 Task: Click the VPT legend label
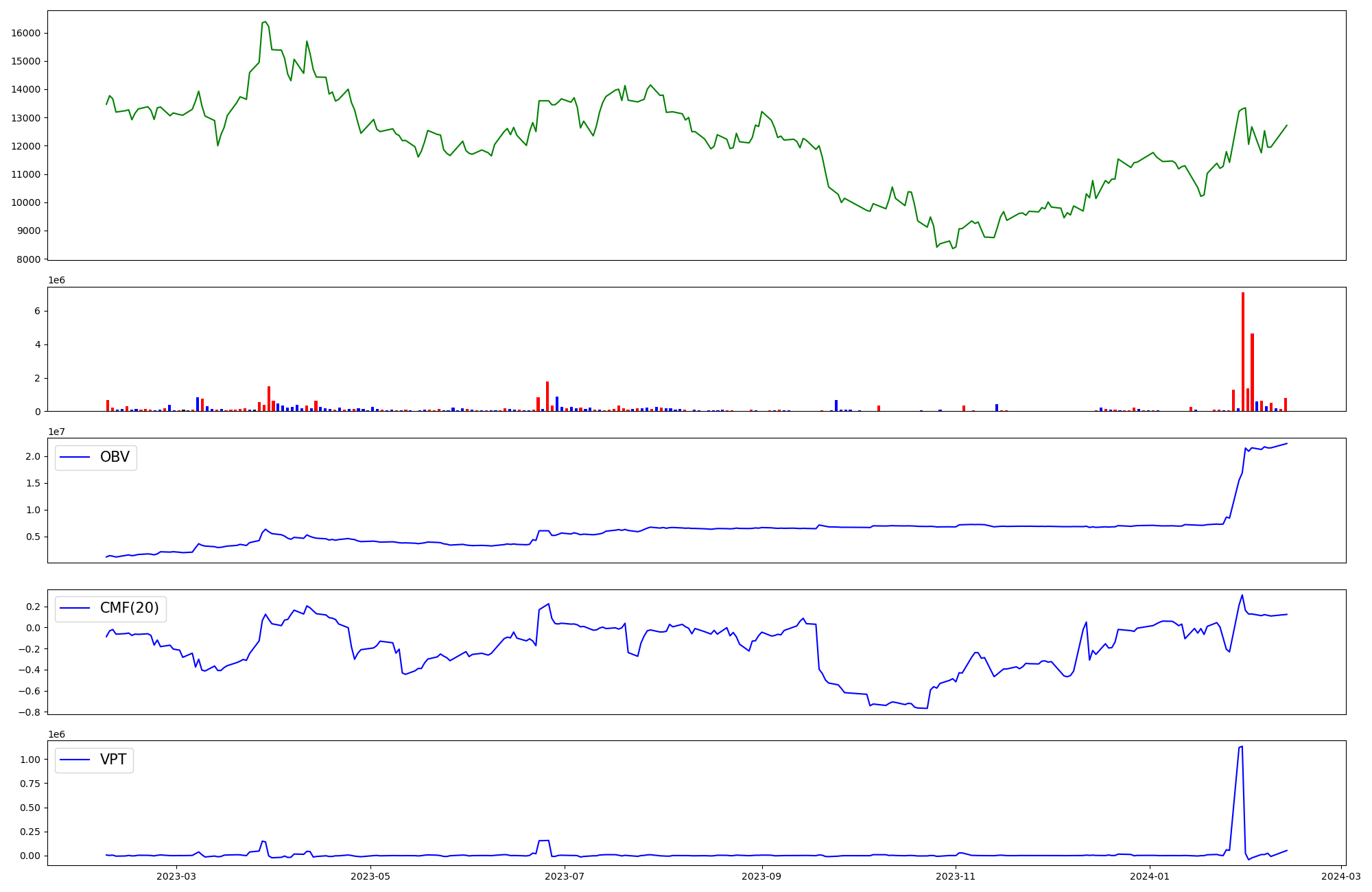(113, 760)
